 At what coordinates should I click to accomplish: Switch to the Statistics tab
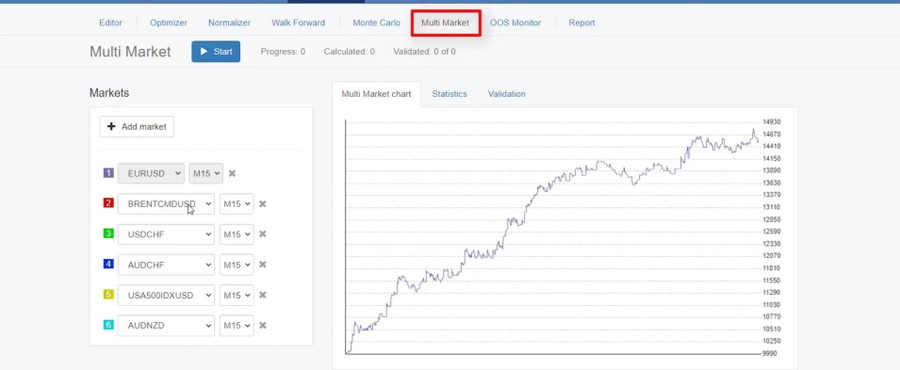coord(449,94)
